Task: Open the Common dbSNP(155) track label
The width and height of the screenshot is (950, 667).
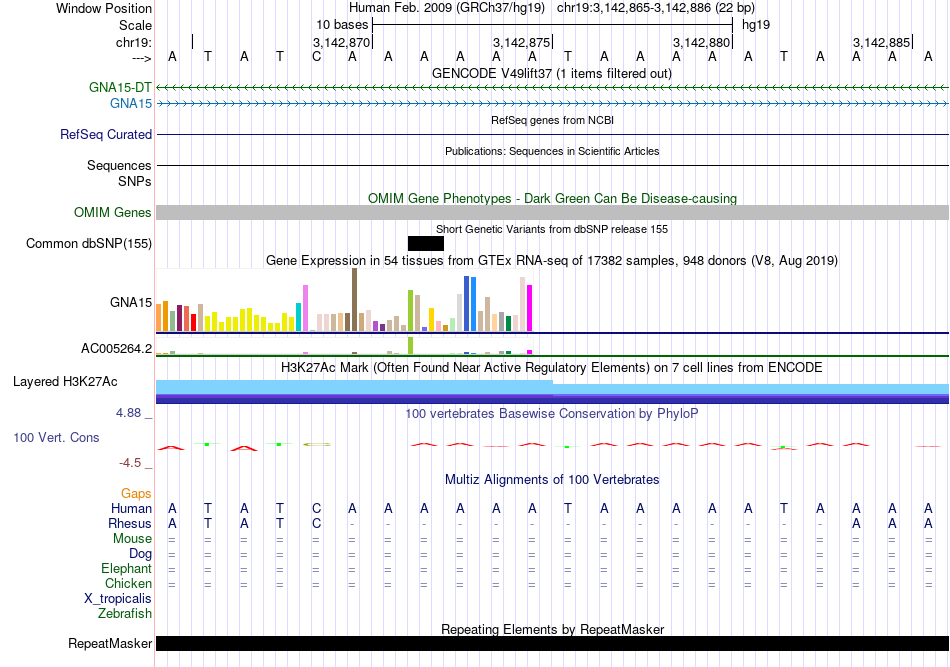Action: click(x=89, y=244)
